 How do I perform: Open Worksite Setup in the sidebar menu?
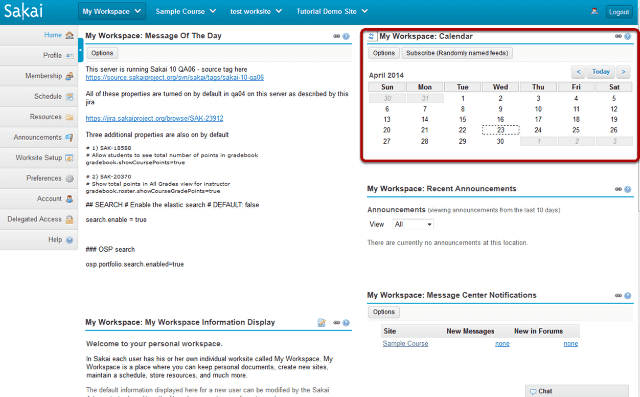(40, 157)
